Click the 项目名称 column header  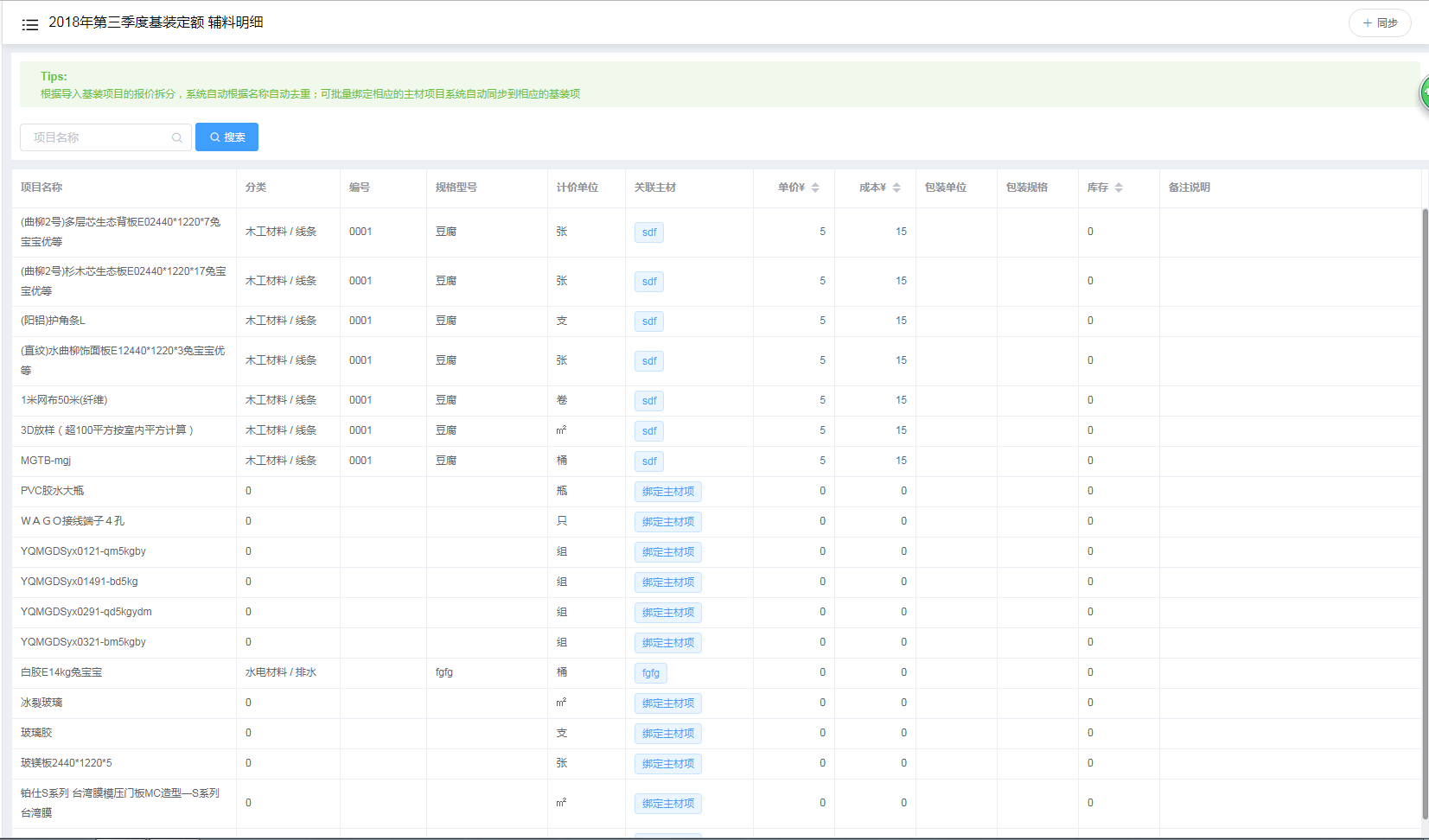[x=41, y=188]
